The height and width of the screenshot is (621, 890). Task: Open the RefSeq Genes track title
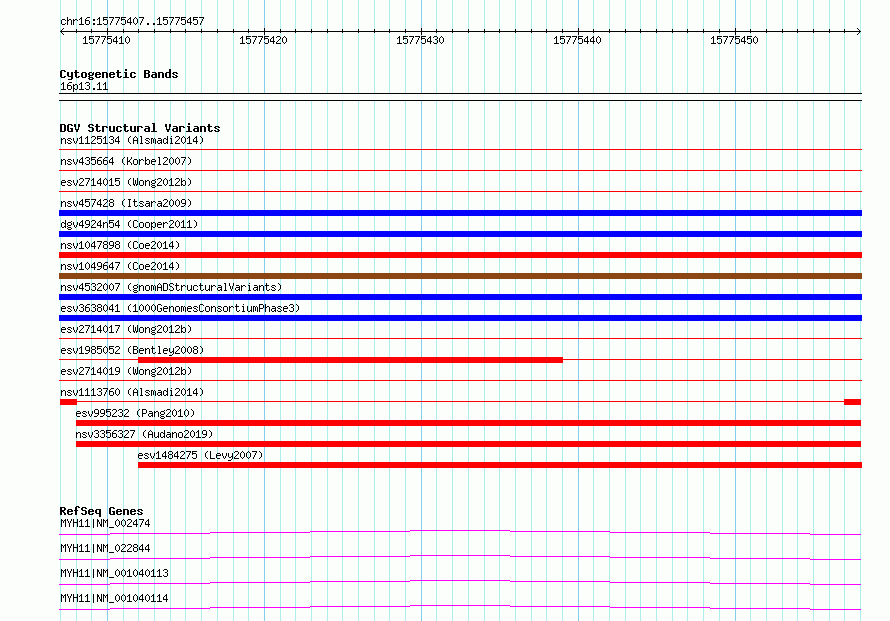(101, 511)
